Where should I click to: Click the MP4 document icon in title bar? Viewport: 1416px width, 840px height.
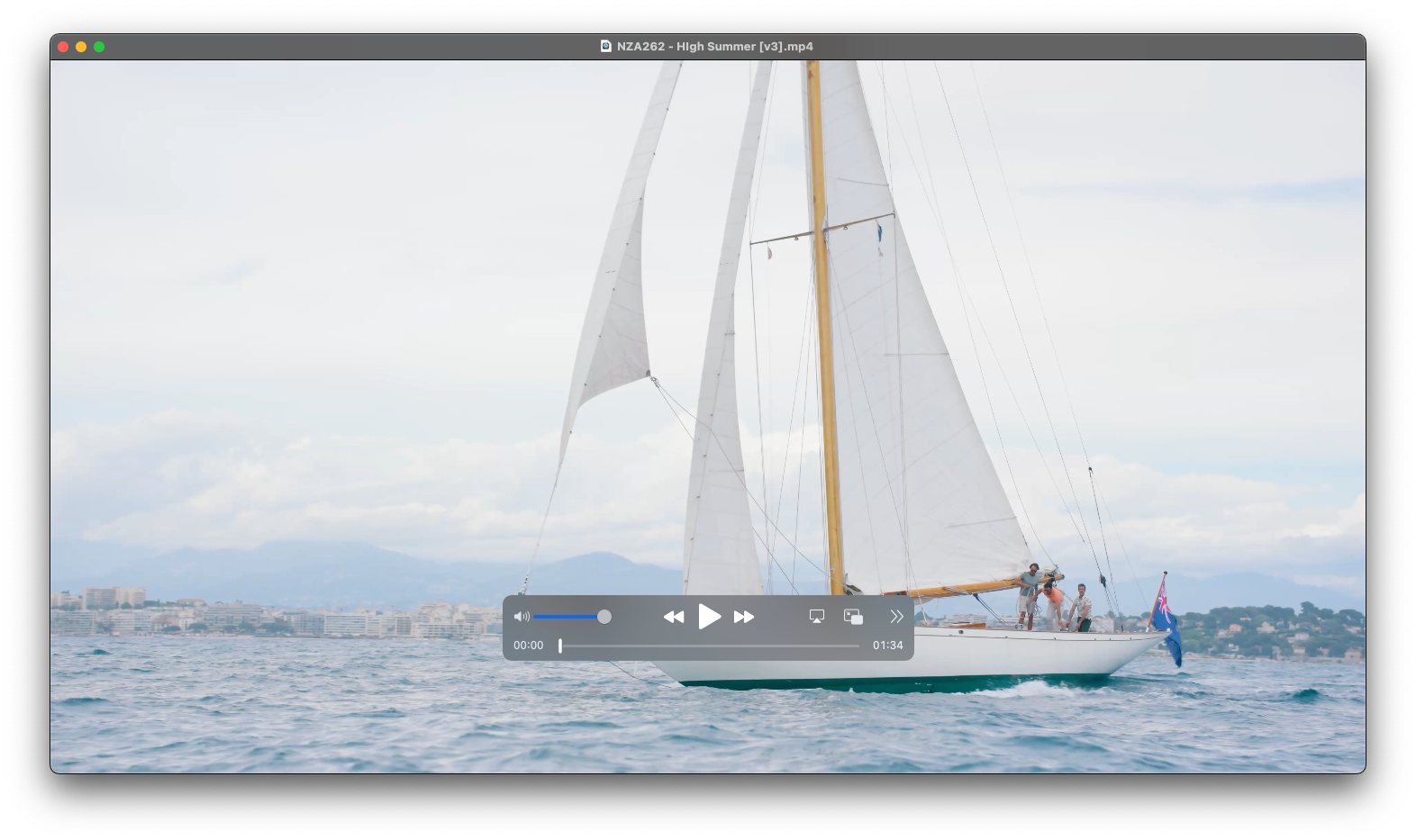606,47
